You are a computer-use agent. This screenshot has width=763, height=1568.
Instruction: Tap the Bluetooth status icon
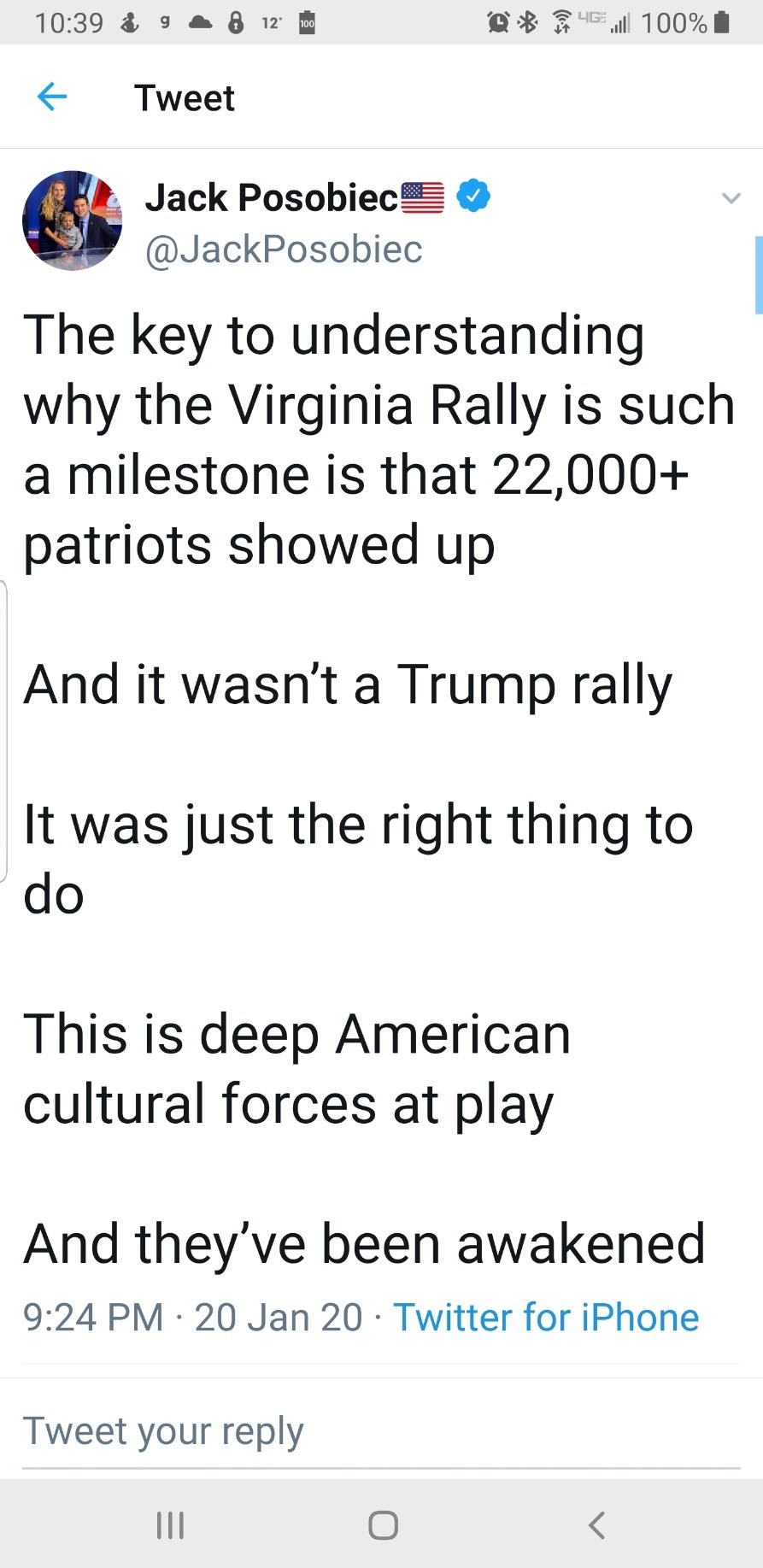point(529,22)
